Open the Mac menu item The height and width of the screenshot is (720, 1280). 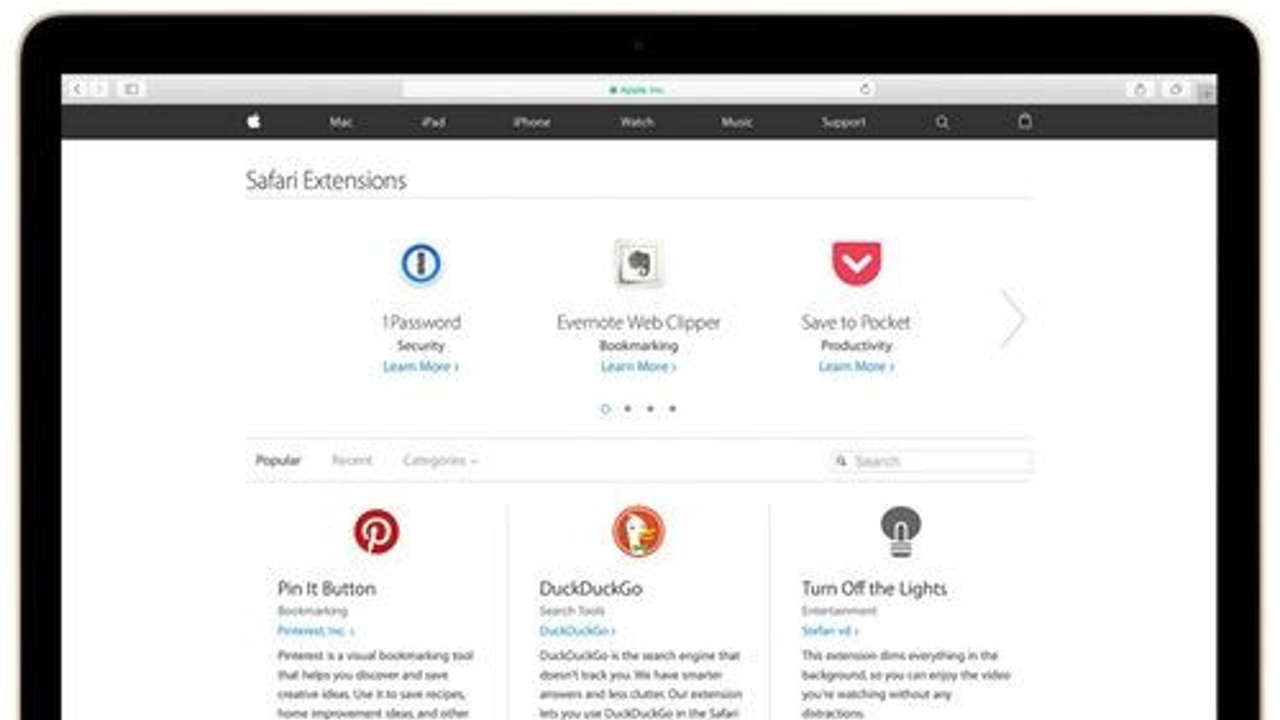pyautogui.click(x=341, y=122)
